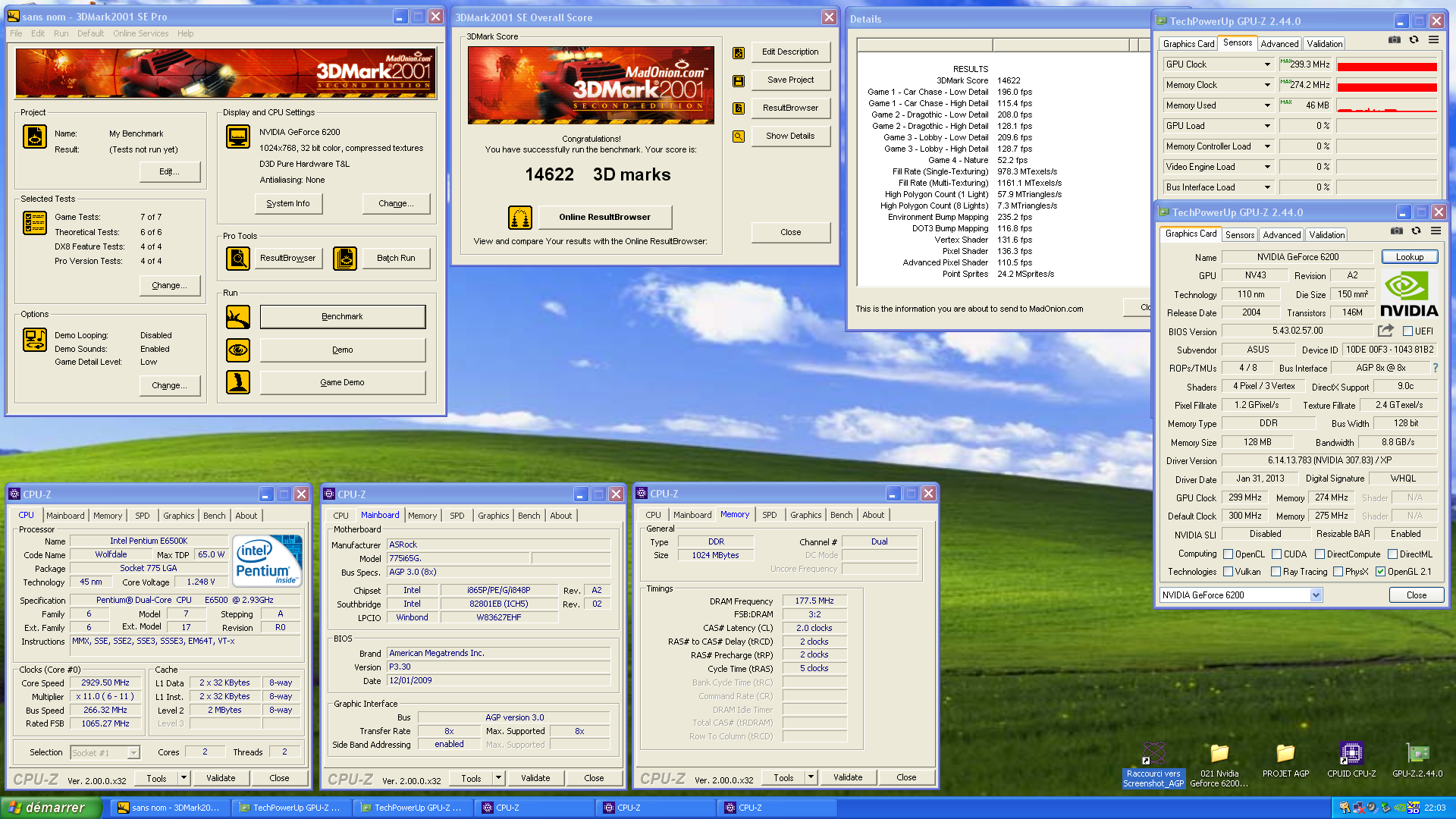This screenshot has height=819, width=1456.
Task: Switch to SPD tab in CPU-Z Mainboard window
Action: 457,516
